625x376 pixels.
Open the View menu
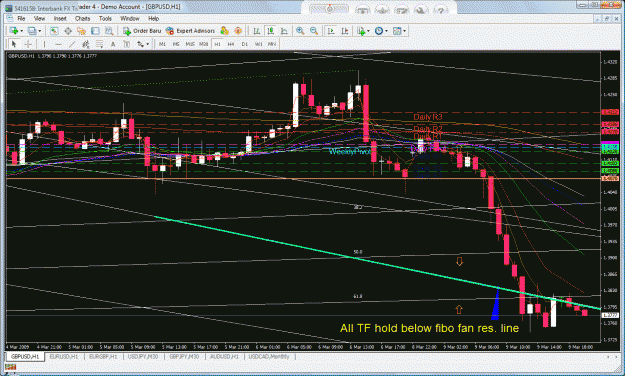click(x=39, y=18)
